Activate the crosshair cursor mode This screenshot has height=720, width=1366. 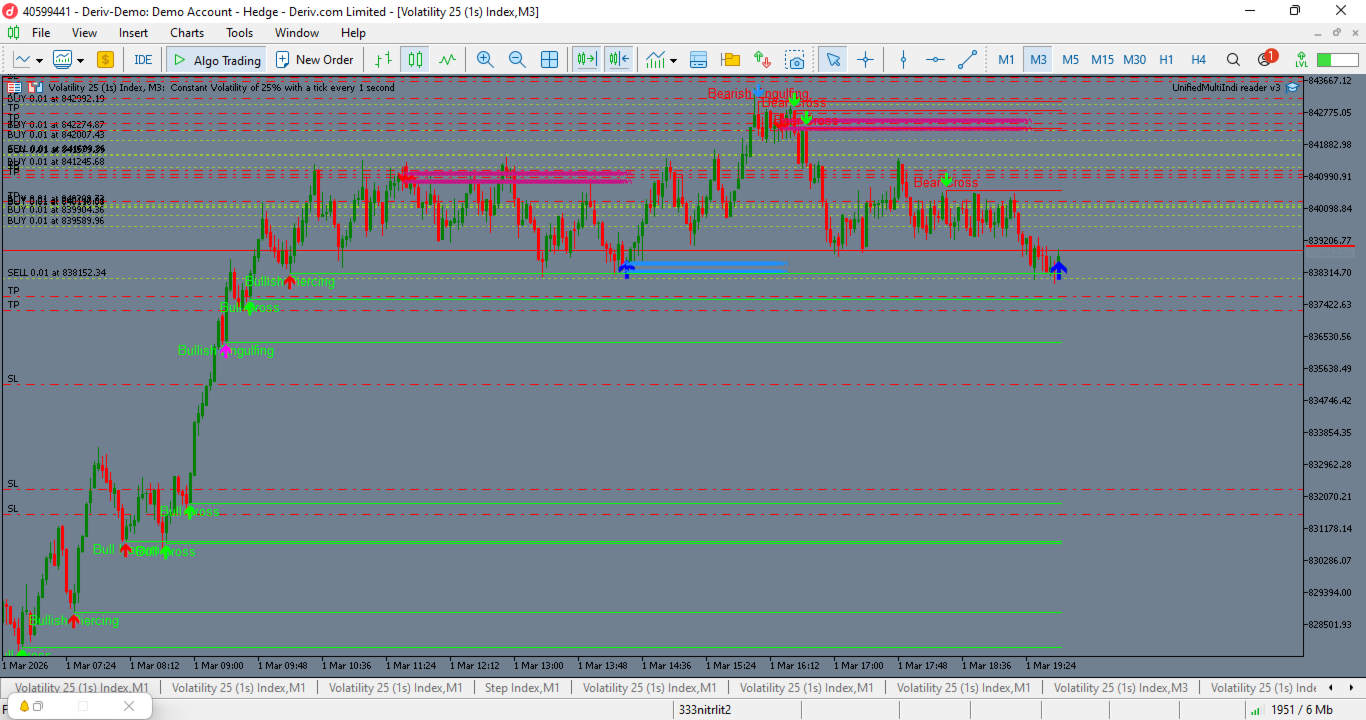(865, 60)
